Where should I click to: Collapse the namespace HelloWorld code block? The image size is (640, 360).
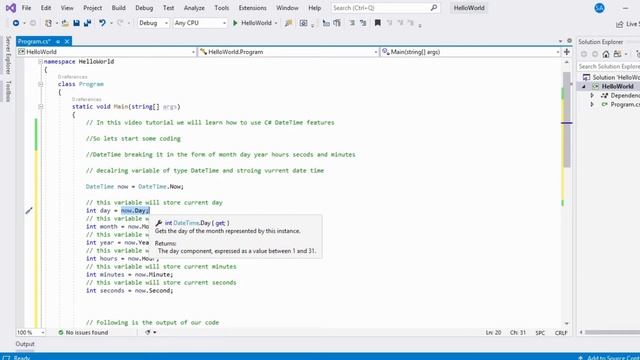(x=40, y=62)
